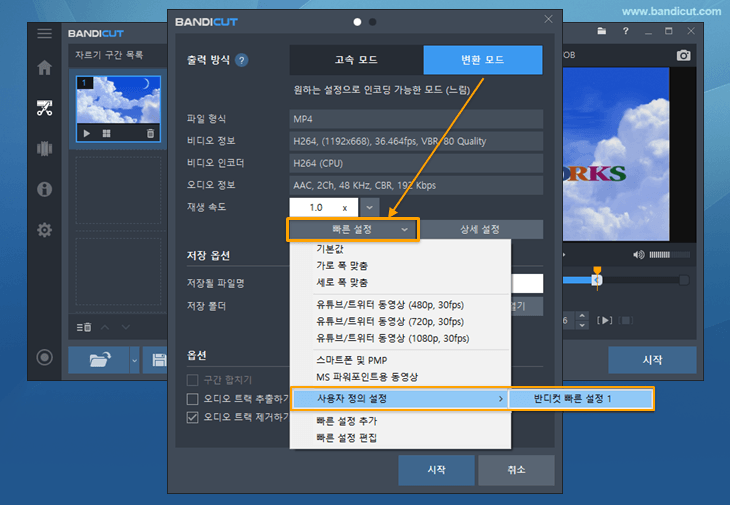Select the Join mode icon in sidebar
Viewport: 730px width, 505px height.
(x=44, y=148)
